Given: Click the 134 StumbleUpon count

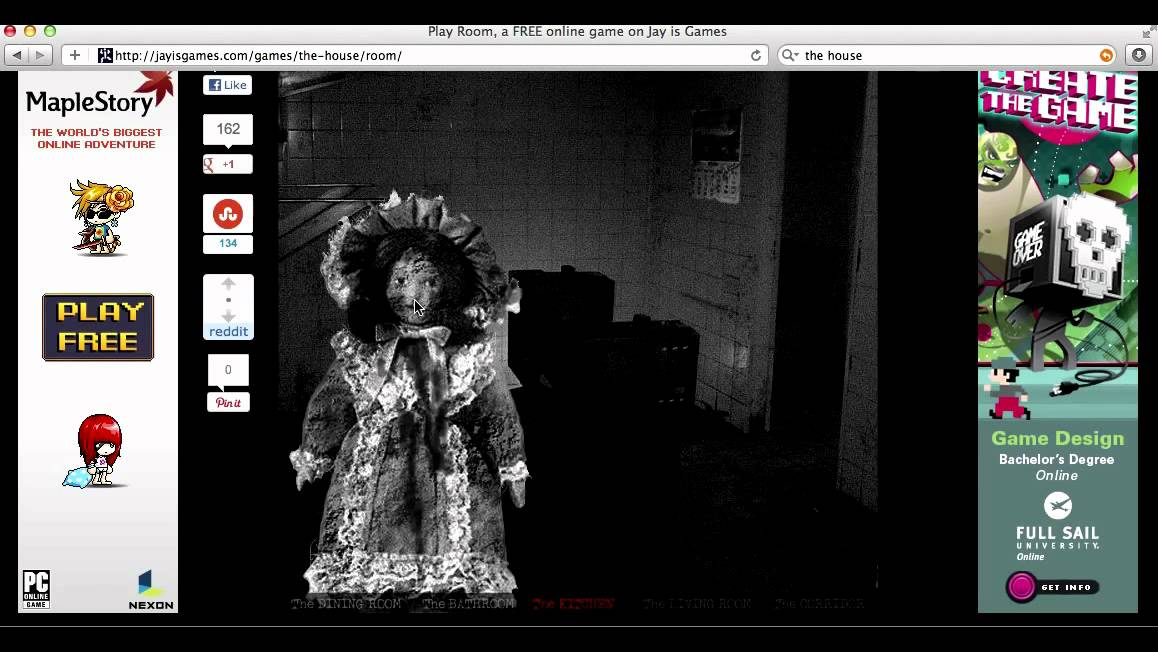Looking at the screenshot, I should pyautogui.click(x=227, y=244).
